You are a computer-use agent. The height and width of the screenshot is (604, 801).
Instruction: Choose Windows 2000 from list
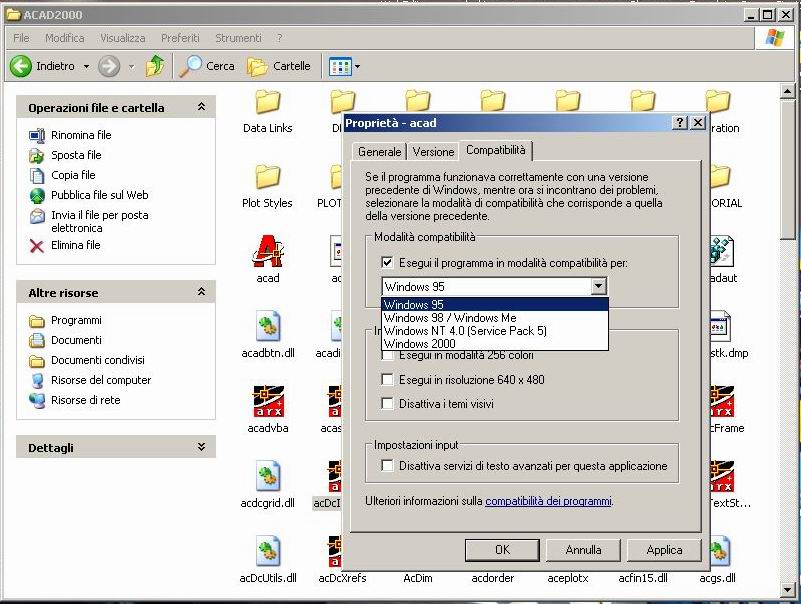tap(494, 343)
